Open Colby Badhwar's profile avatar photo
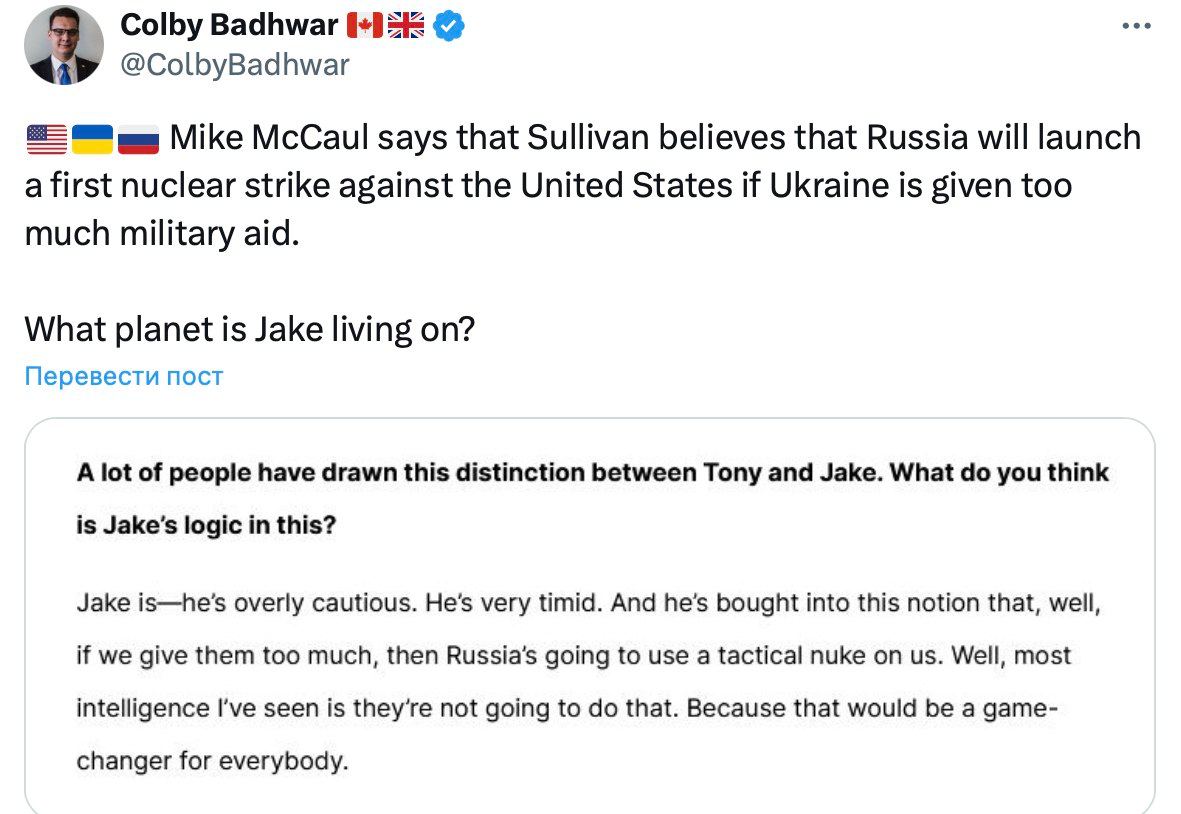Image resolution: width=1181 pixels, height=814 pixels. (64, 45)
